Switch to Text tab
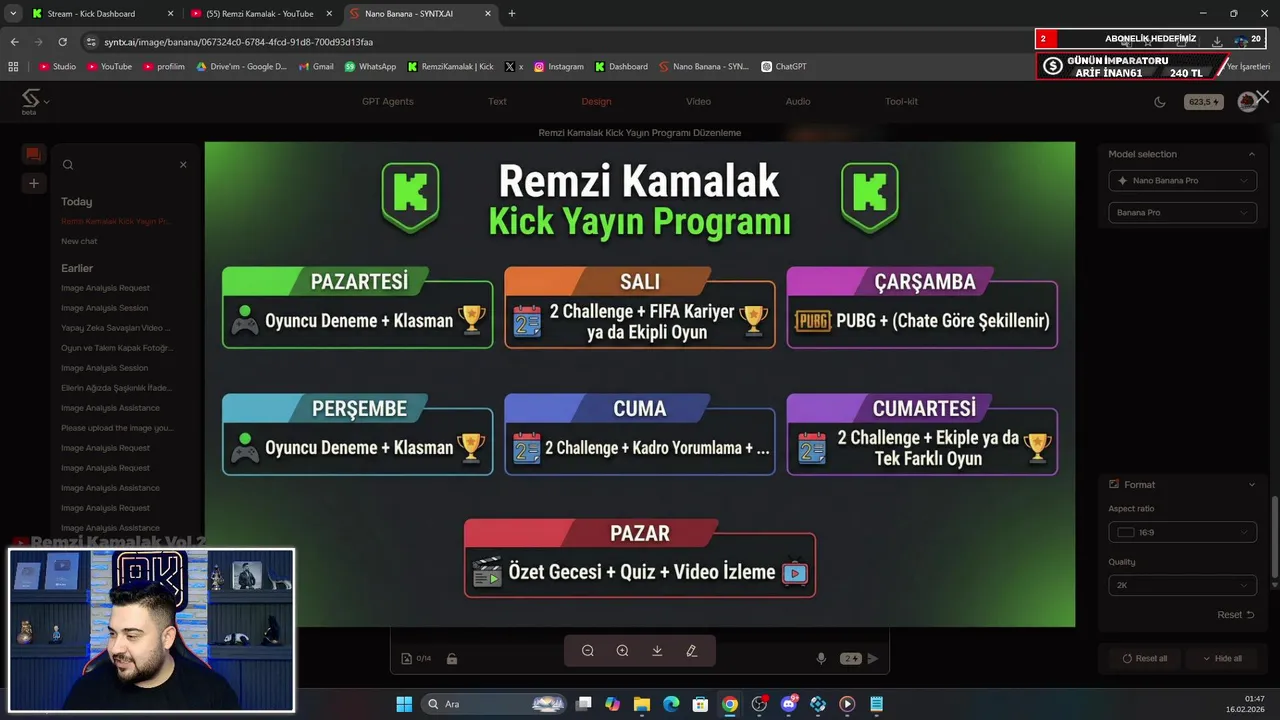1280x720 pixels. pyautogui.click(x=497, y=101)
